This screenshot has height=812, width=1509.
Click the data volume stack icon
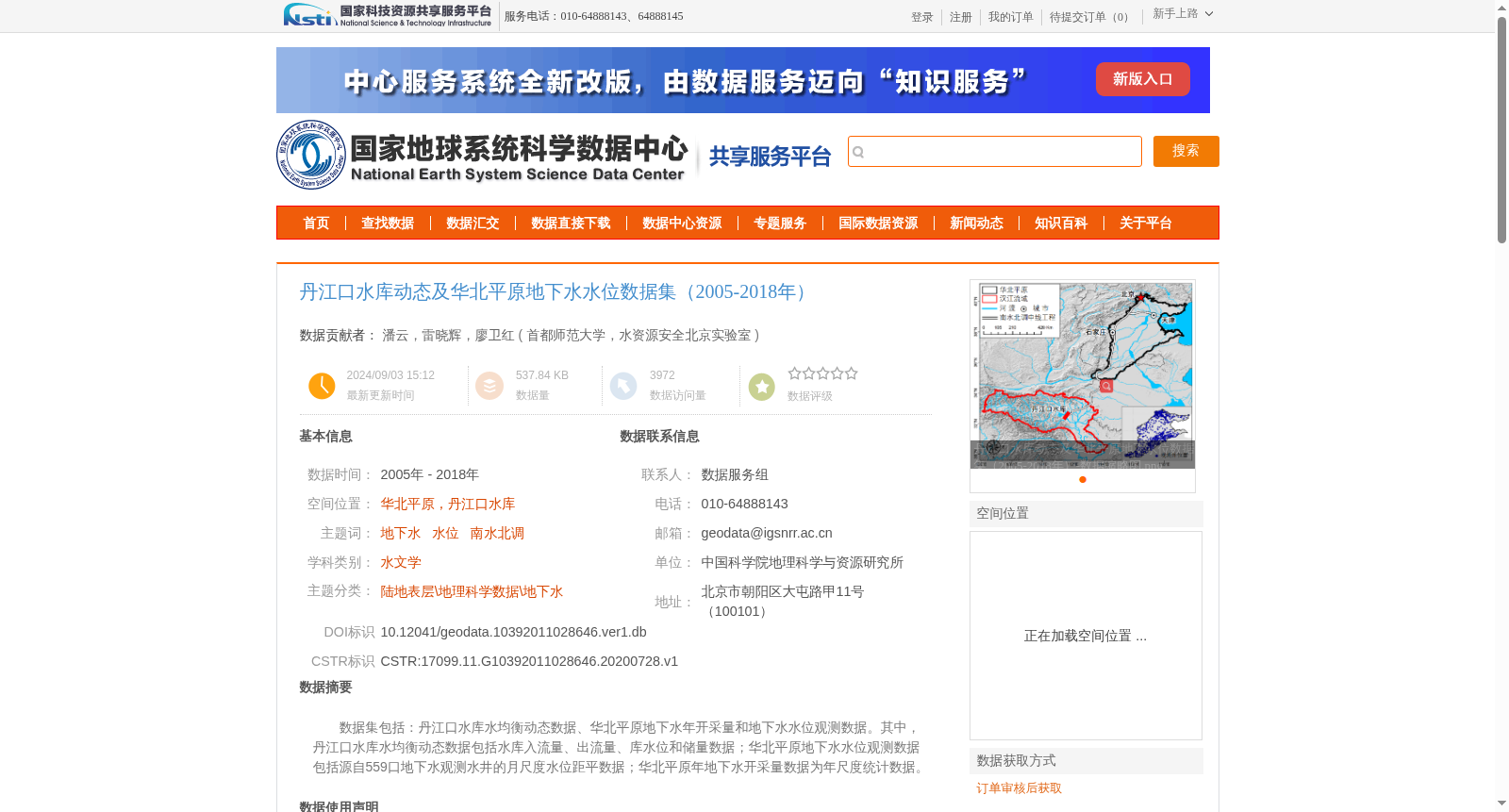[x=489, y=386]
